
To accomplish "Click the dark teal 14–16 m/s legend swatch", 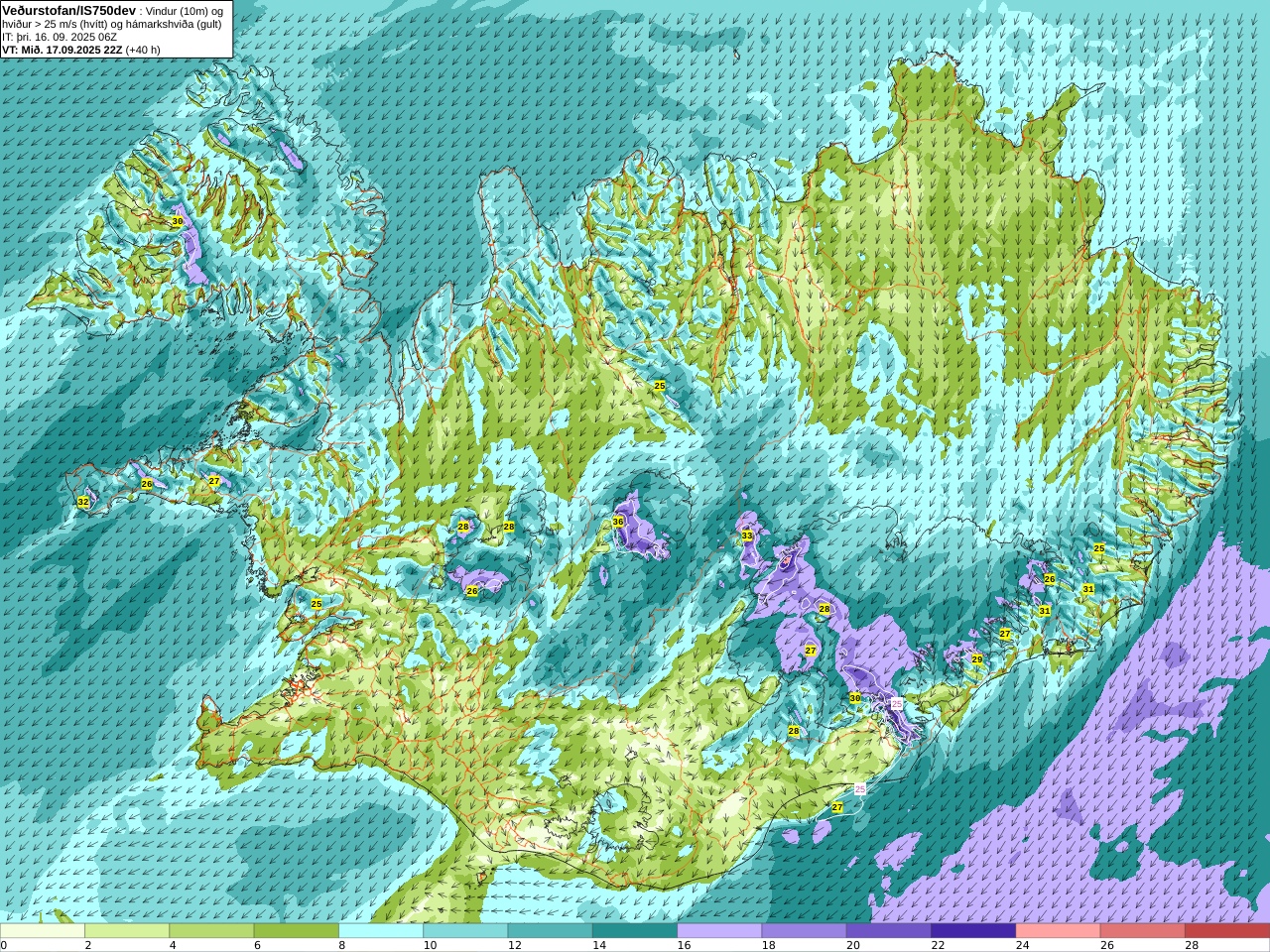I will click(635, 931).
